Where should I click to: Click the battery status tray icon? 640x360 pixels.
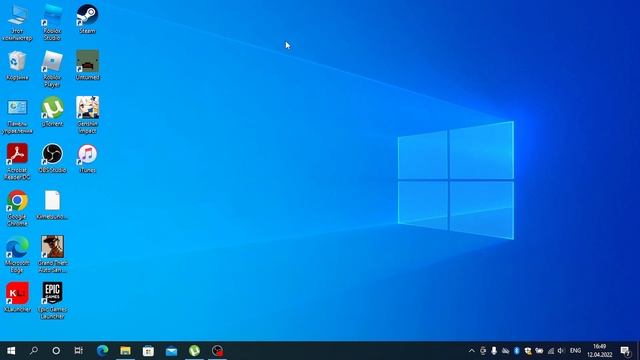pos(539,351)
